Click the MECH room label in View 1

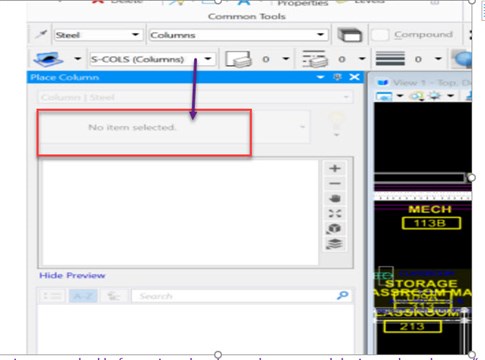tap(430, 209)
